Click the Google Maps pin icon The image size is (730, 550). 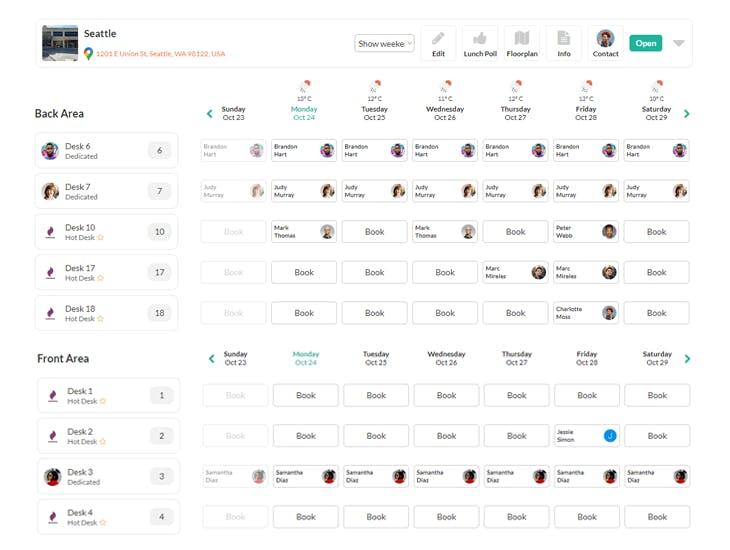point(88,54)
